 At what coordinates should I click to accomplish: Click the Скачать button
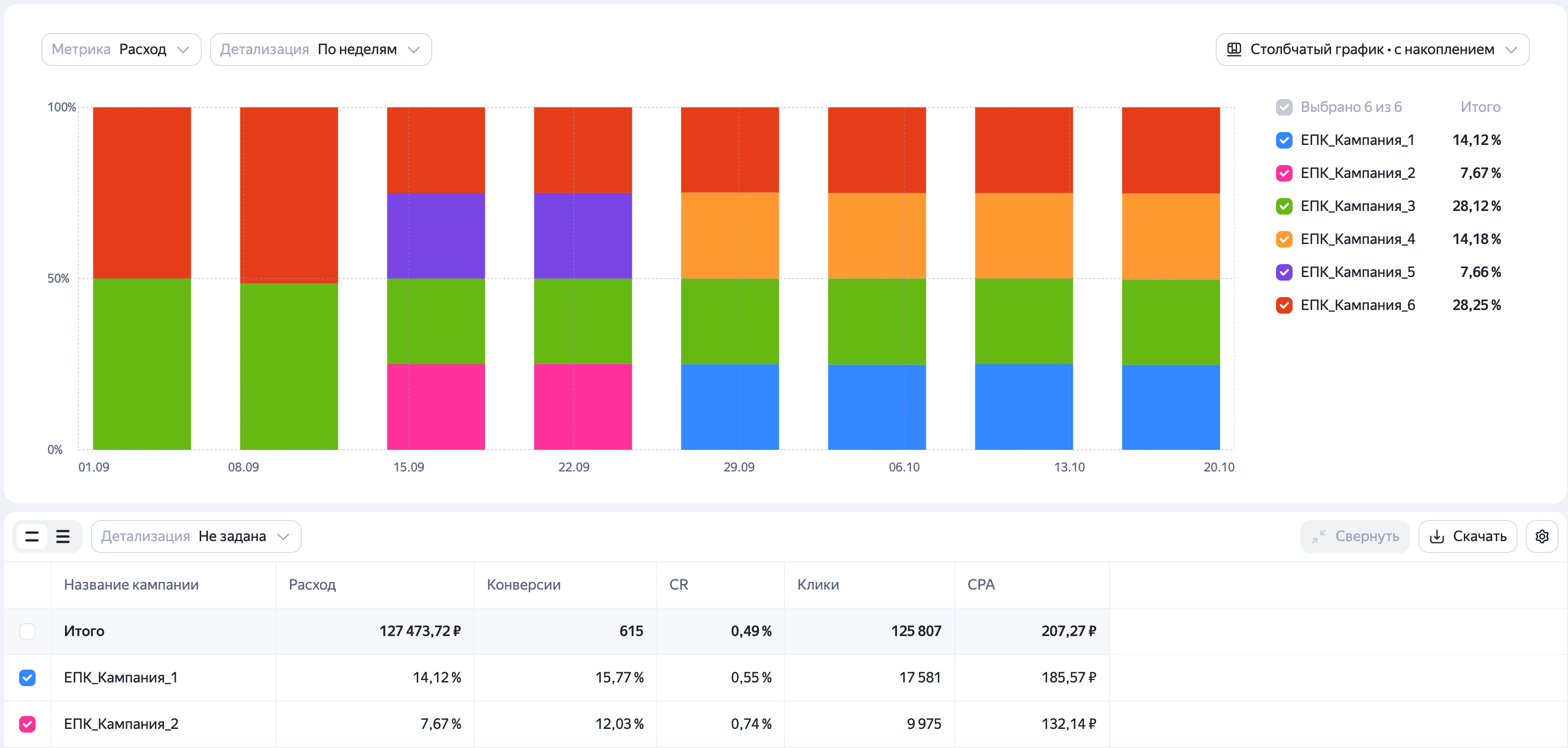(x=1467, y=536)
